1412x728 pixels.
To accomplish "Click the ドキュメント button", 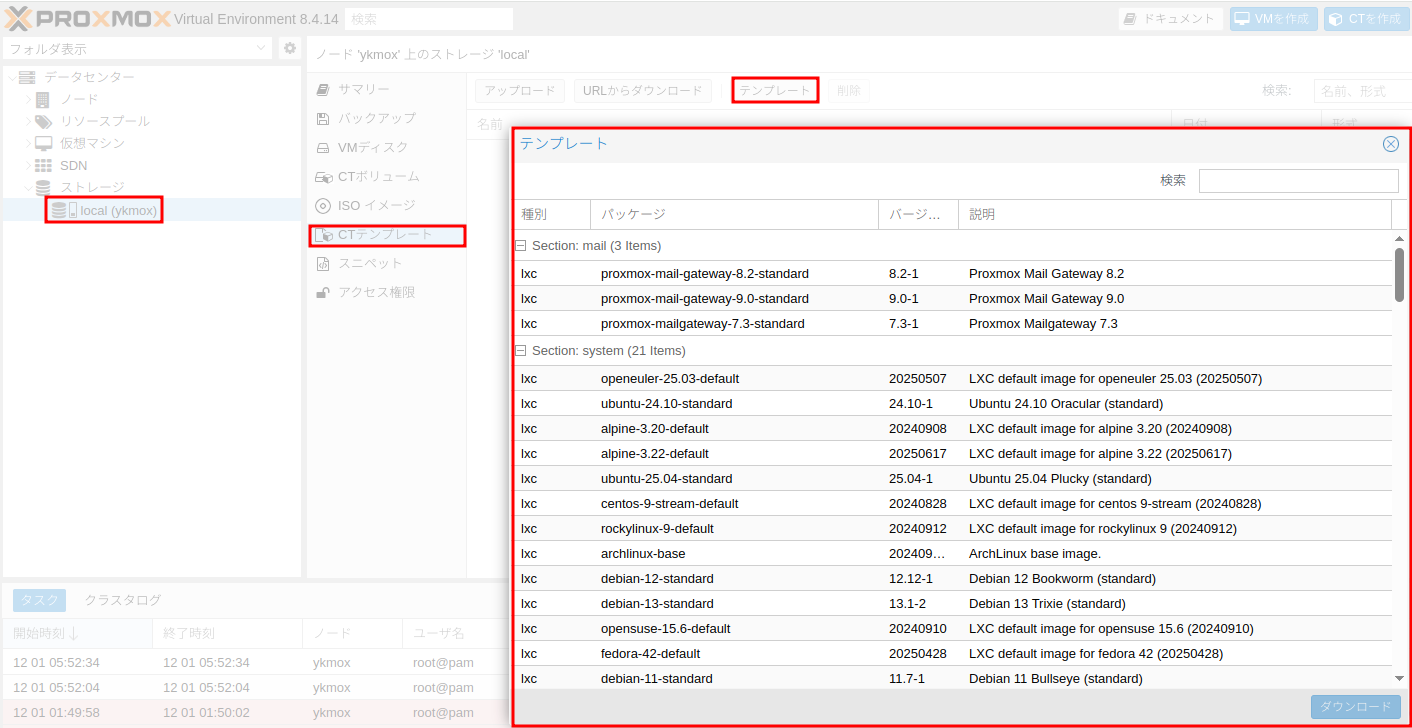I will tap(1170, 19).
